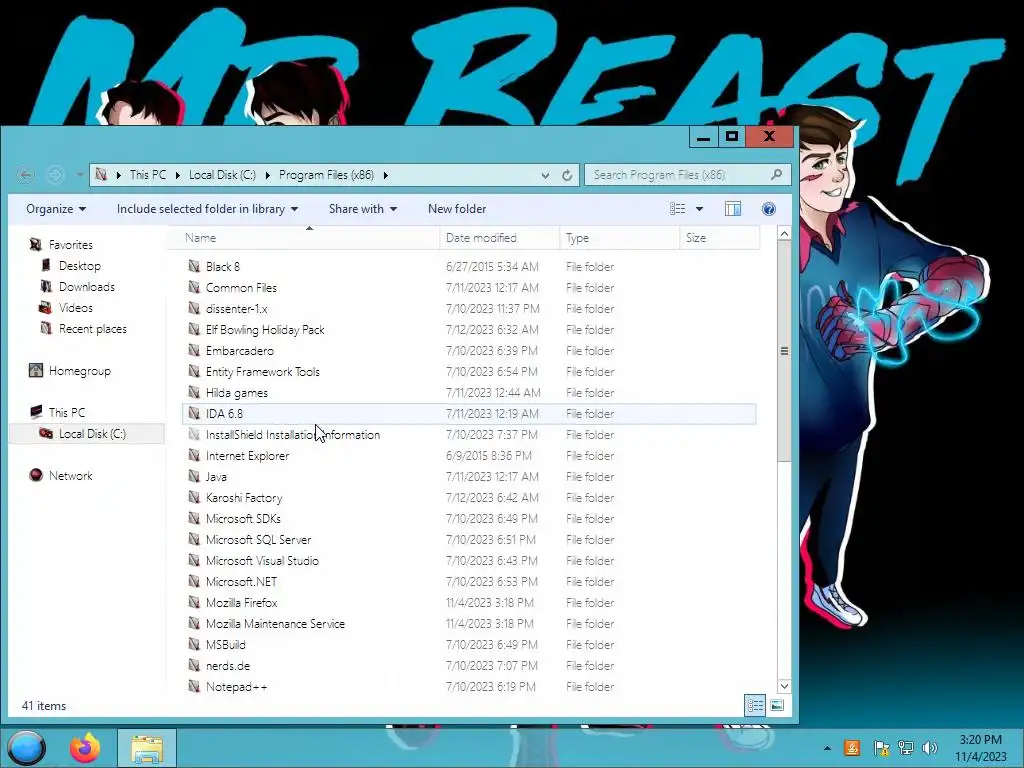The height and width of the screenshot is (768, 1024).
Task: Open the more view options dropdown arrow
Action: tap(699, 209)
